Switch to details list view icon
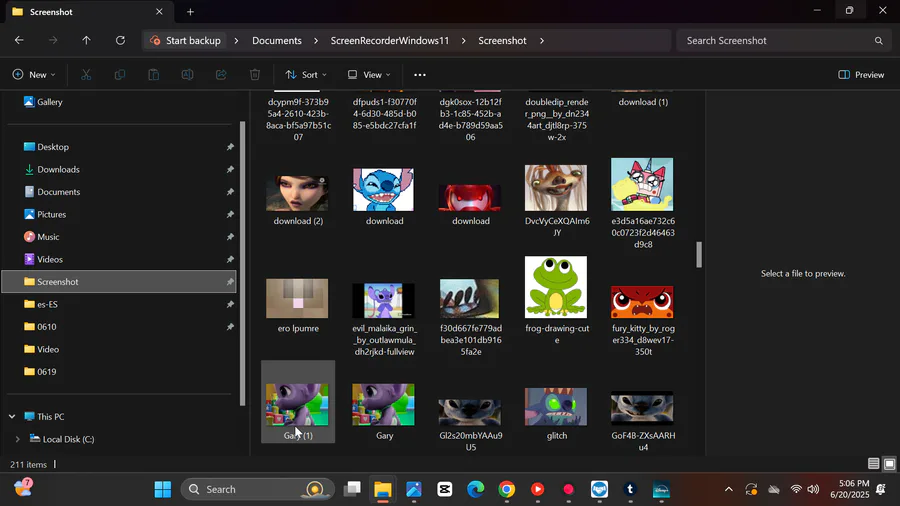The image size is (900, 506). point(873,464)
